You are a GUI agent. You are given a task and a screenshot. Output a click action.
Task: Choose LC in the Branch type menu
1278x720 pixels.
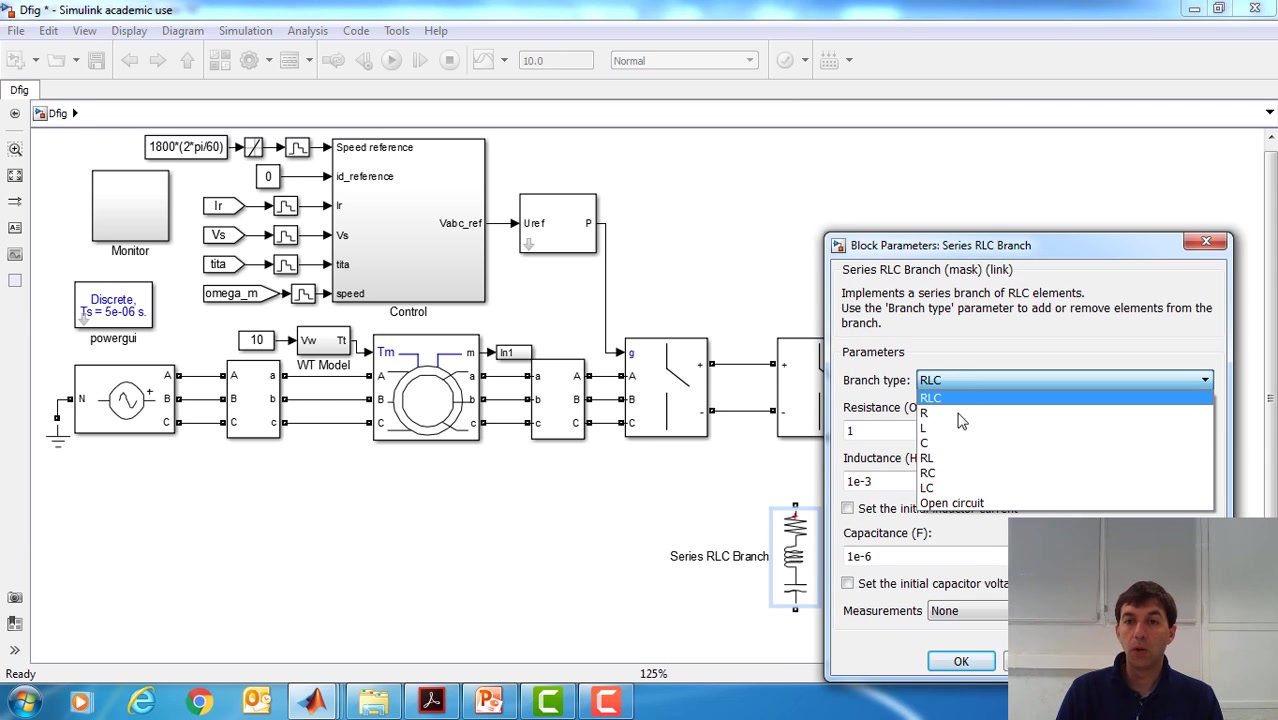[x=927, y=488]
